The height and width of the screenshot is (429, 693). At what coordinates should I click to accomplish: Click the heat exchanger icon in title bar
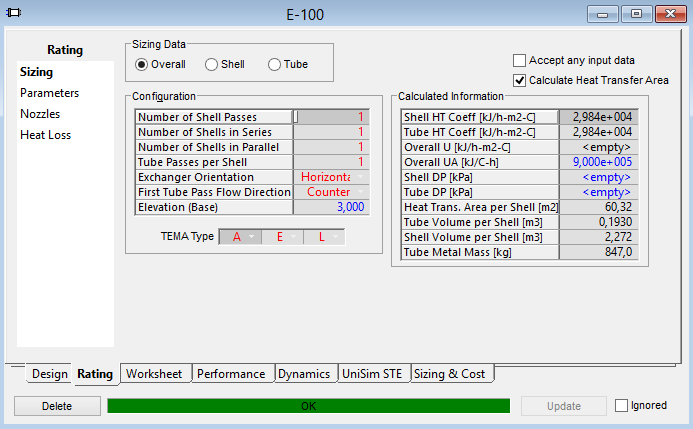14,12
